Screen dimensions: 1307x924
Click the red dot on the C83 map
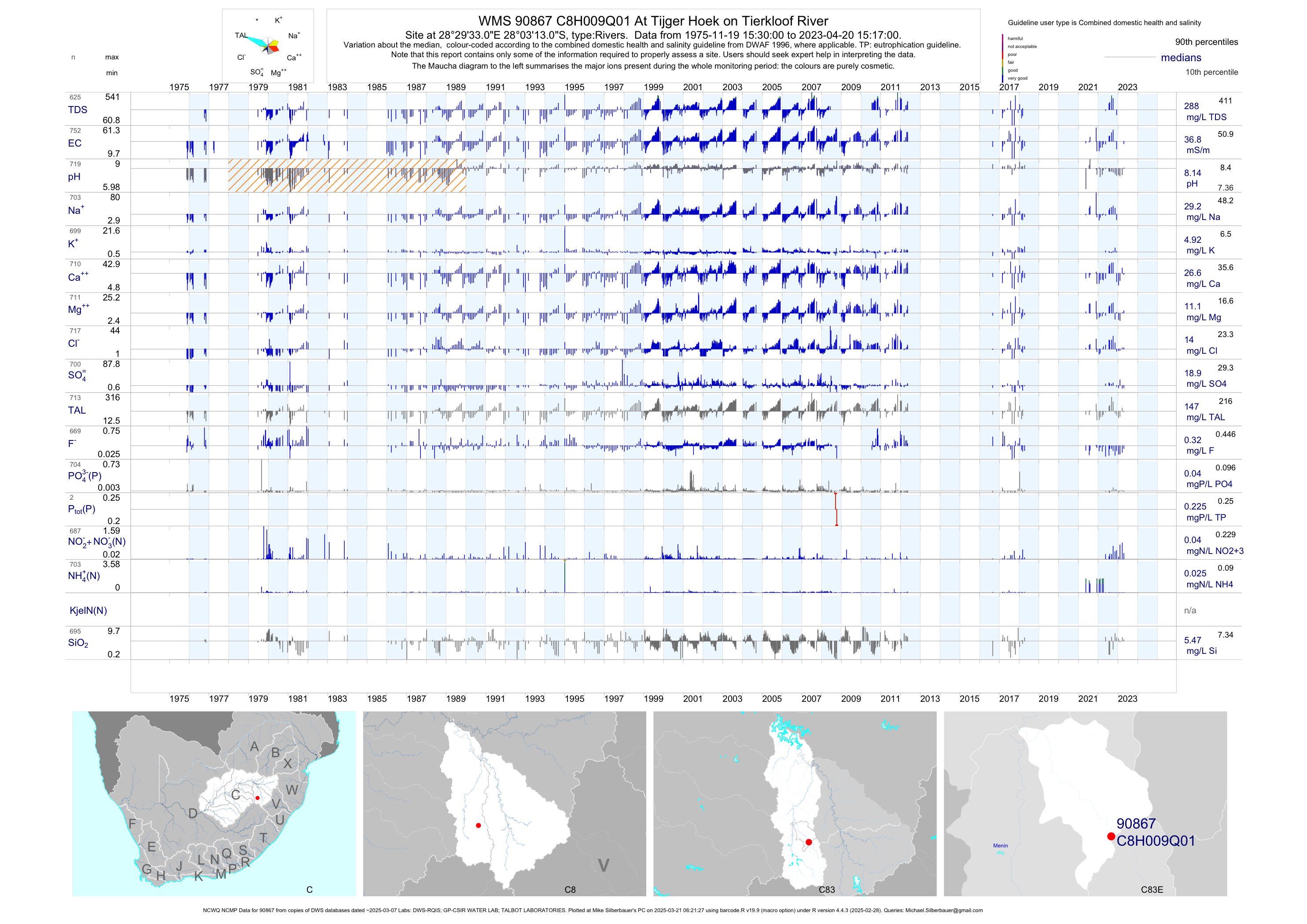point(808,842)
